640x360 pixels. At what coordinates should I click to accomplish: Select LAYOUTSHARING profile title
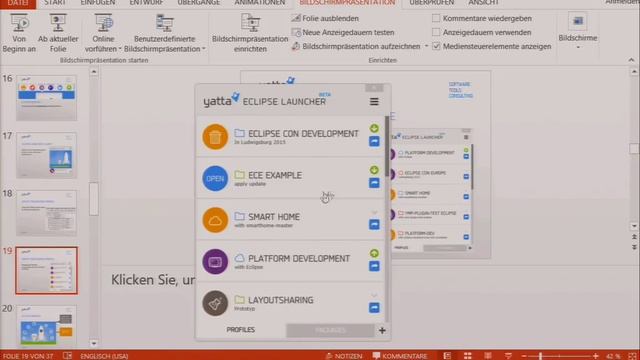(x=281, y=300)
